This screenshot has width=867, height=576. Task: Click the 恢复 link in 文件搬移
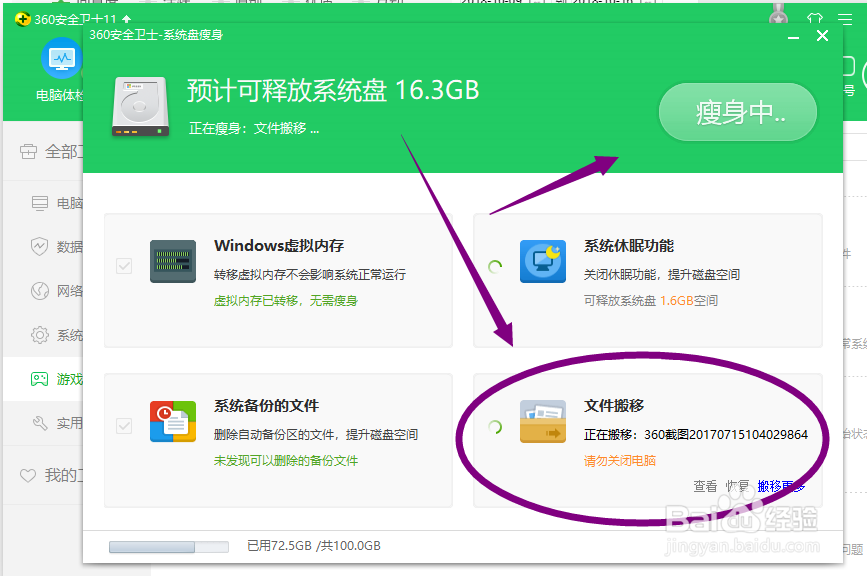(737, 486)
